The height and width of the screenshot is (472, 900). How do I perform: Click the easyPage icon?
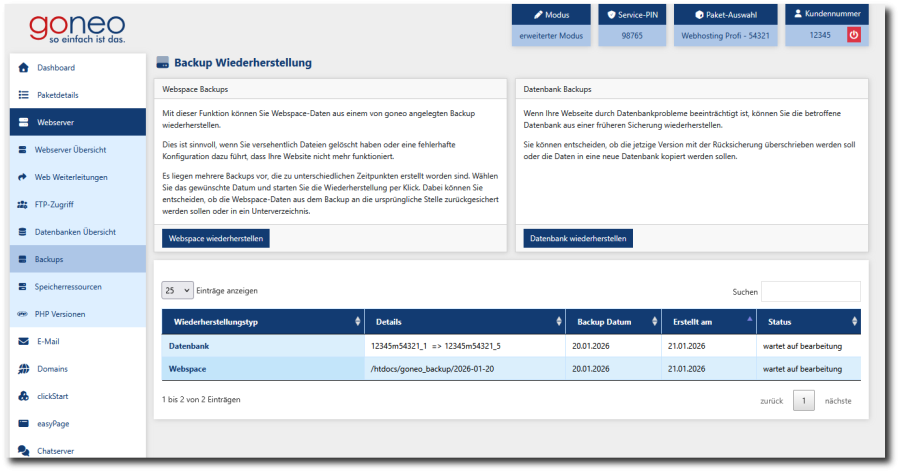(24, 424)
